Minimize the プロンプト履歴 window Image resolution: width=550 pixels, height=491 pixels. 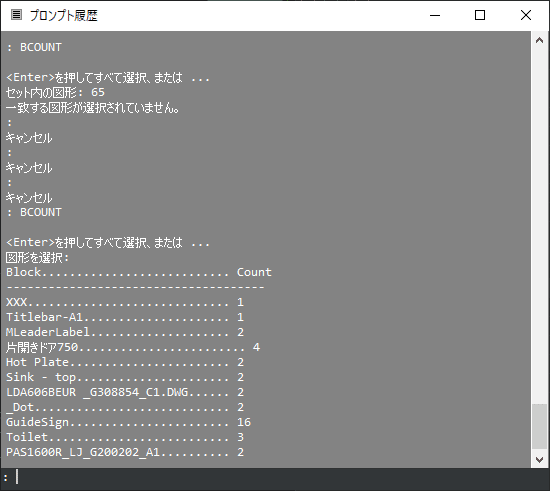click(435, 15)
